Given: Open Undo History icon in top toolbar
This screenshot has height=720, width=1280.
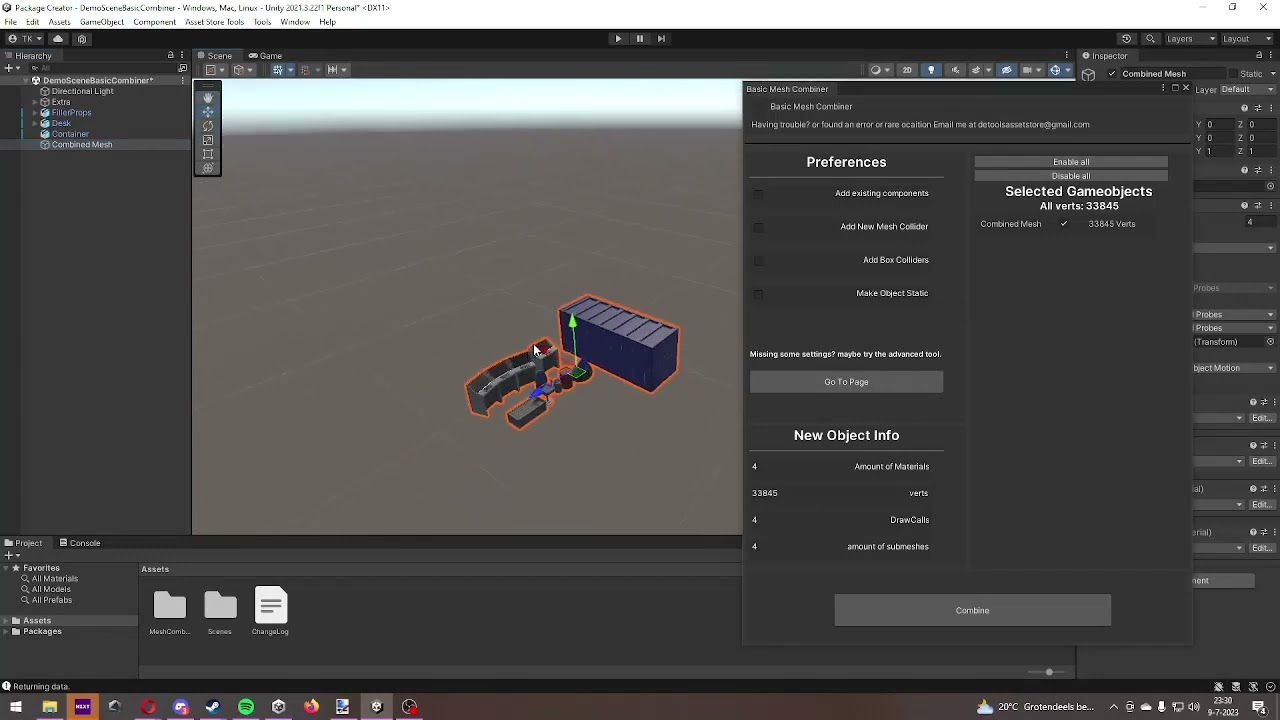Looking at the screenshot, I should pyautogui.click(x=1127, y=39).
